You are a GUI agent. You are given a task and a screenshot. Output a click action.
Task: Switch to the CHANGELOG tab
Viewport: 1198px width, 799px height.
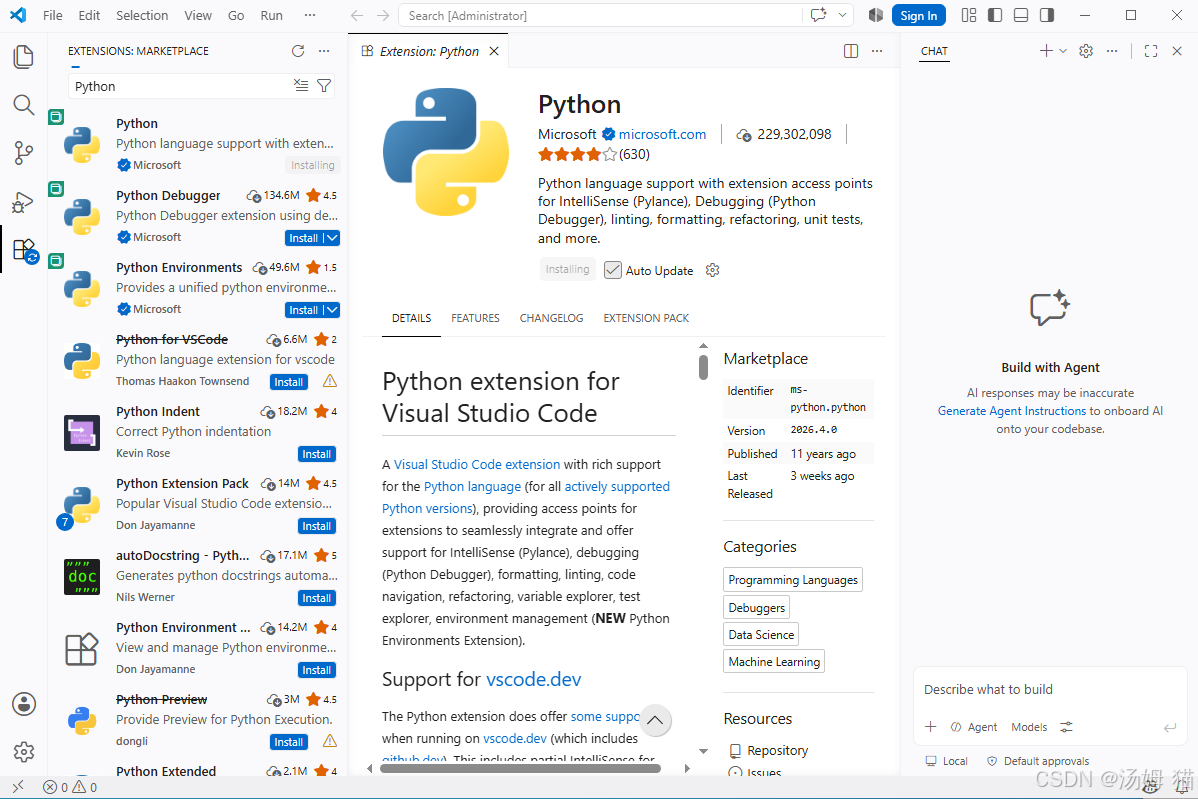coord(552,319)
